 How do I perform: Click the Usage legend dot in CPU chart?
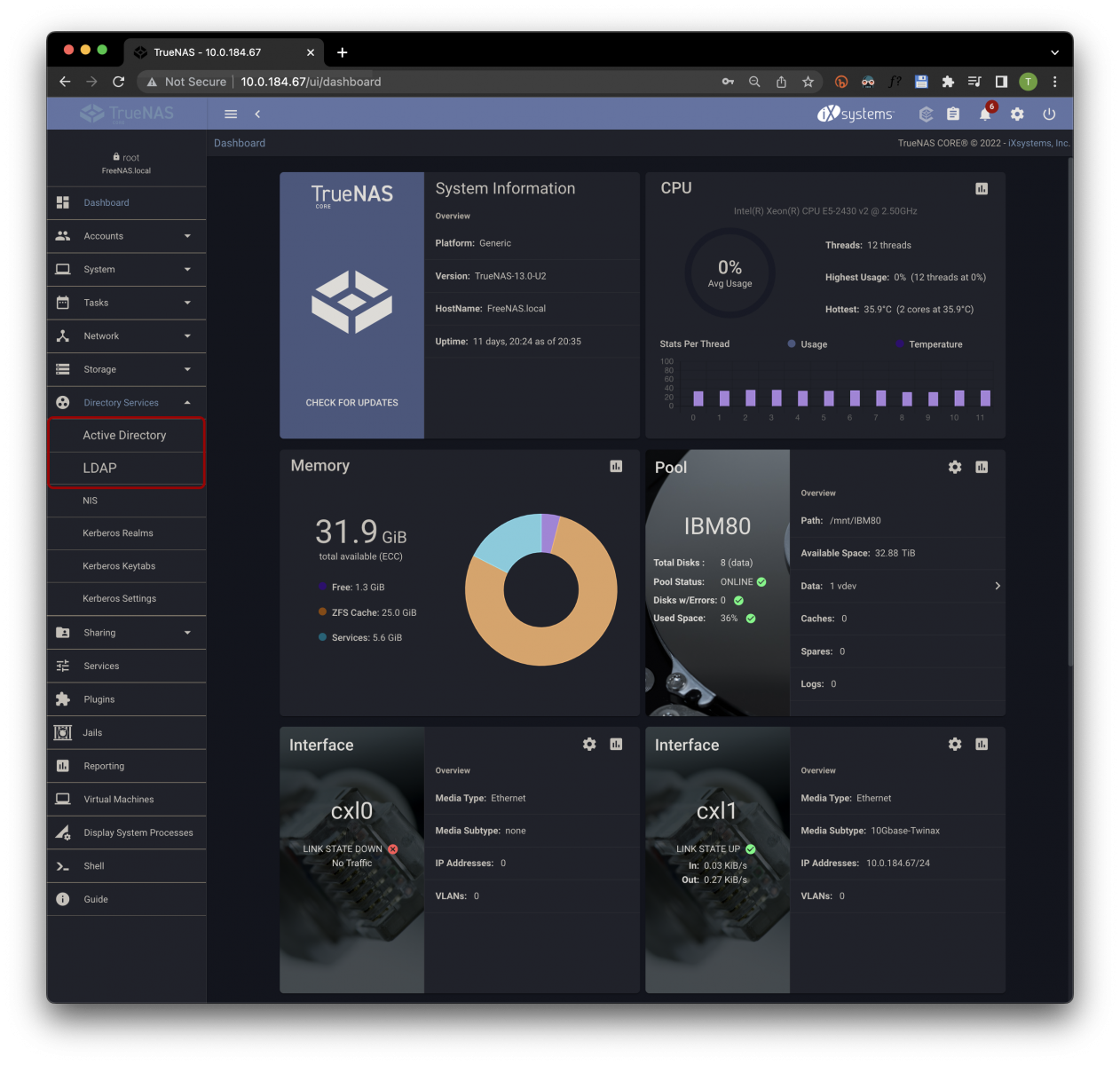(792, 343)
